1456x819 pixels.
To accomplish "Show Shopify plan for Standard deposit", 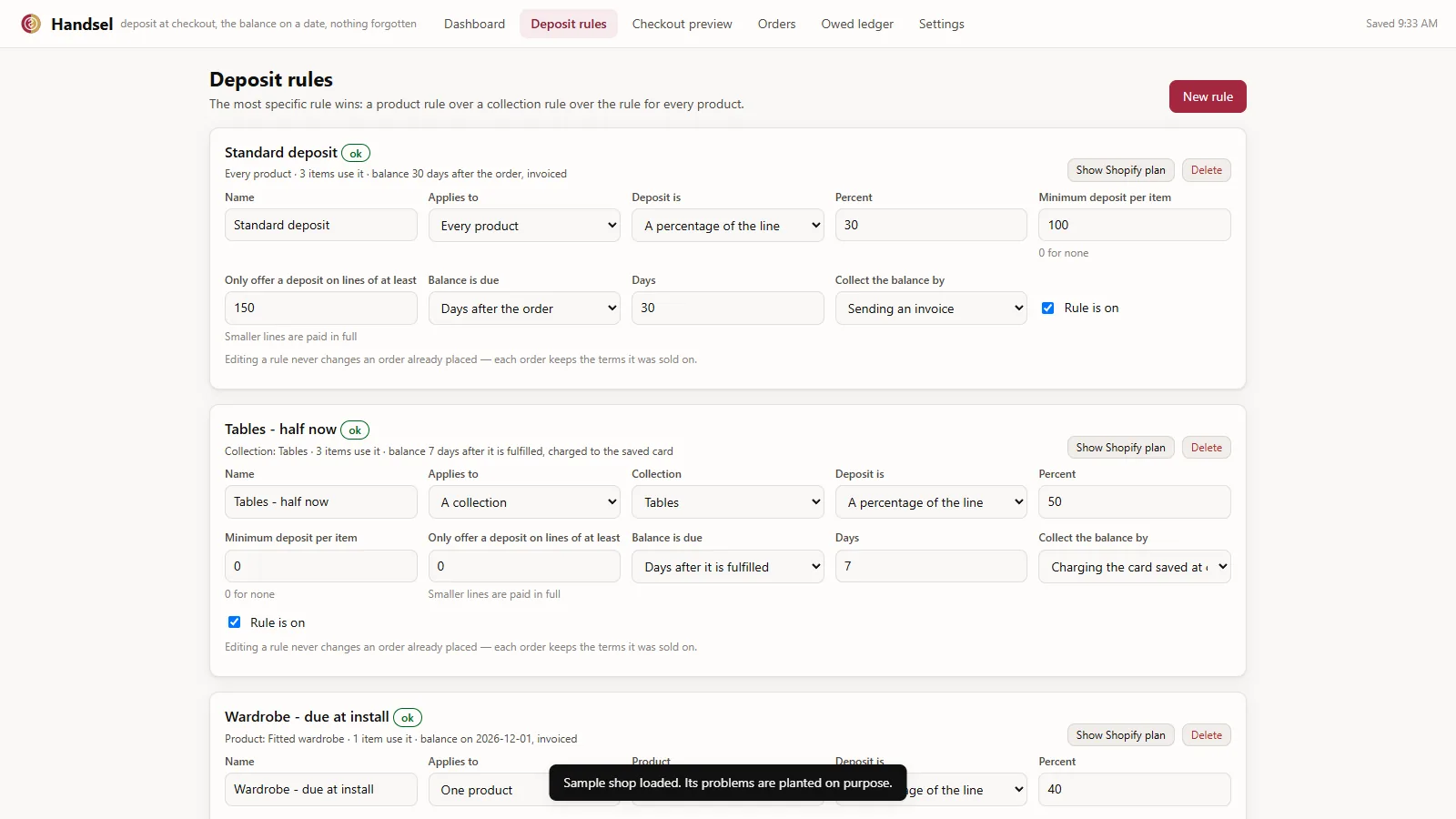I will tap(1120, 170).
